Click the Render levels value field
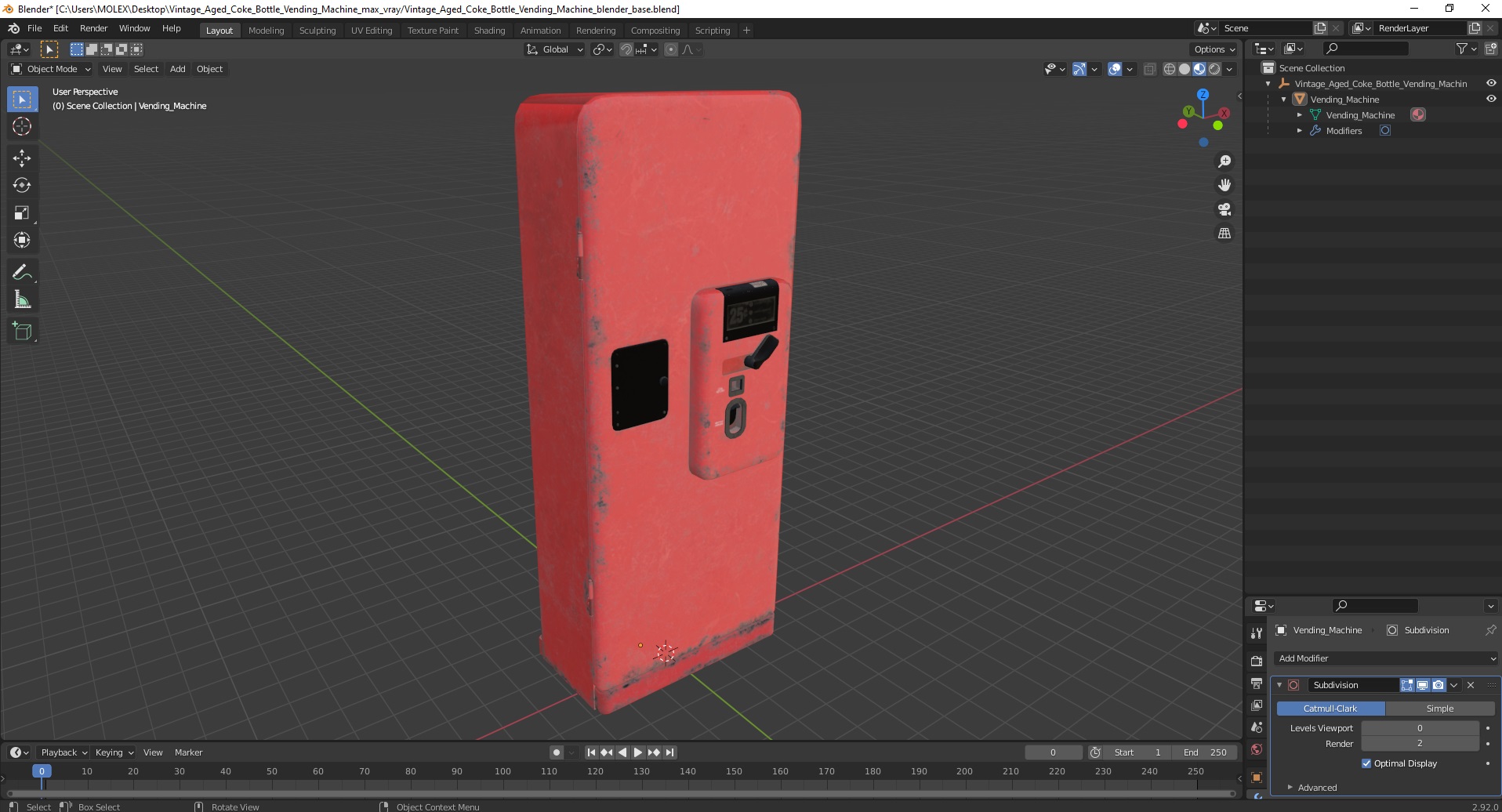The width and height of the screenshot is (1502, 812). pos(1420,744)
